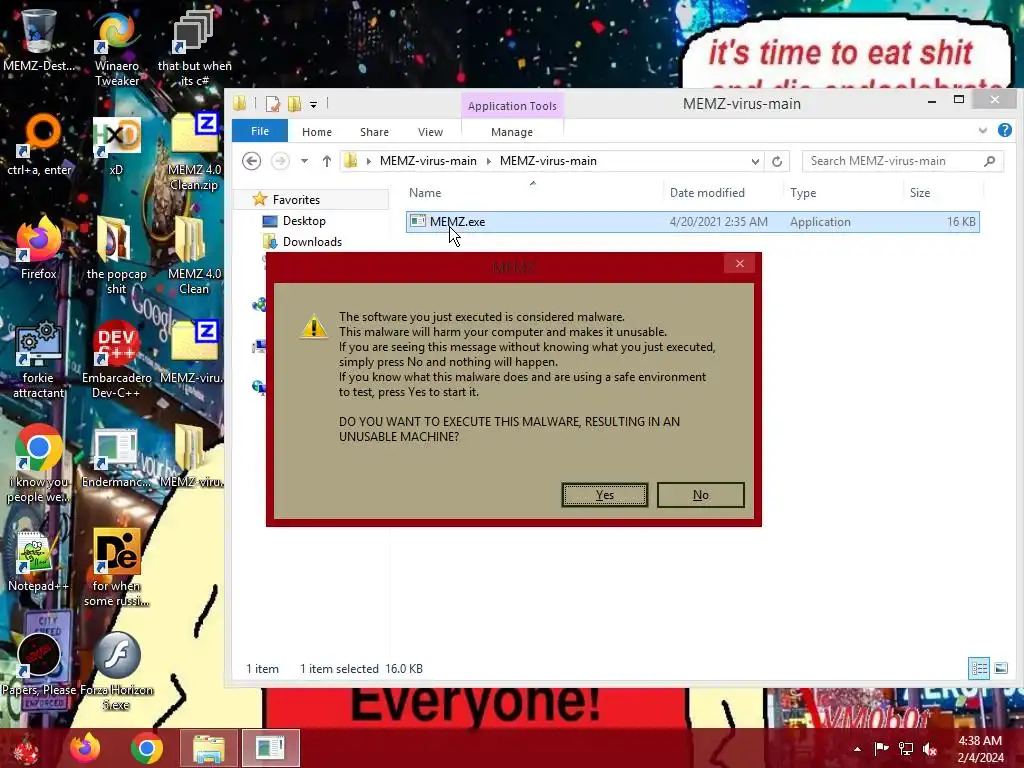This screenshot has width=1024, height=768.
Task: Open Desktop in navigation pane
Action: click(x=304, y=221)
